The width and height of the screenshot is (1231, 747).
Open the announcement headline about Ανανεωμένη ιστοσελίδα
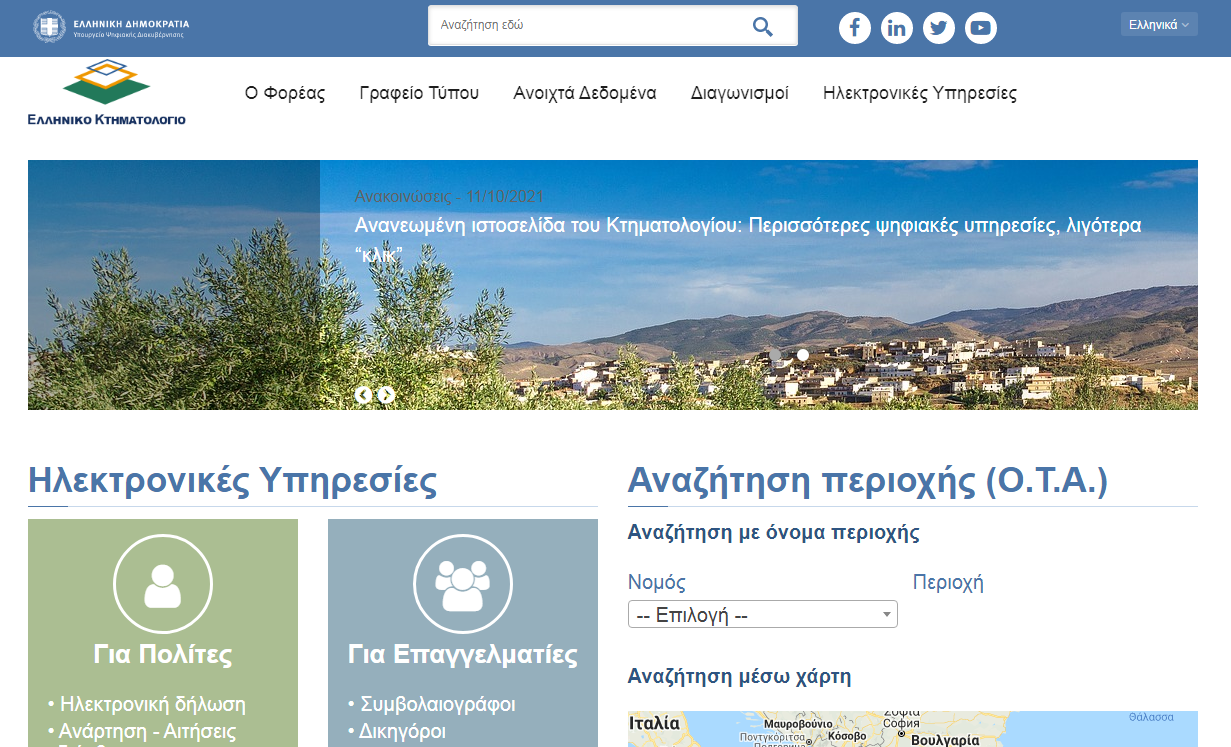748,240
